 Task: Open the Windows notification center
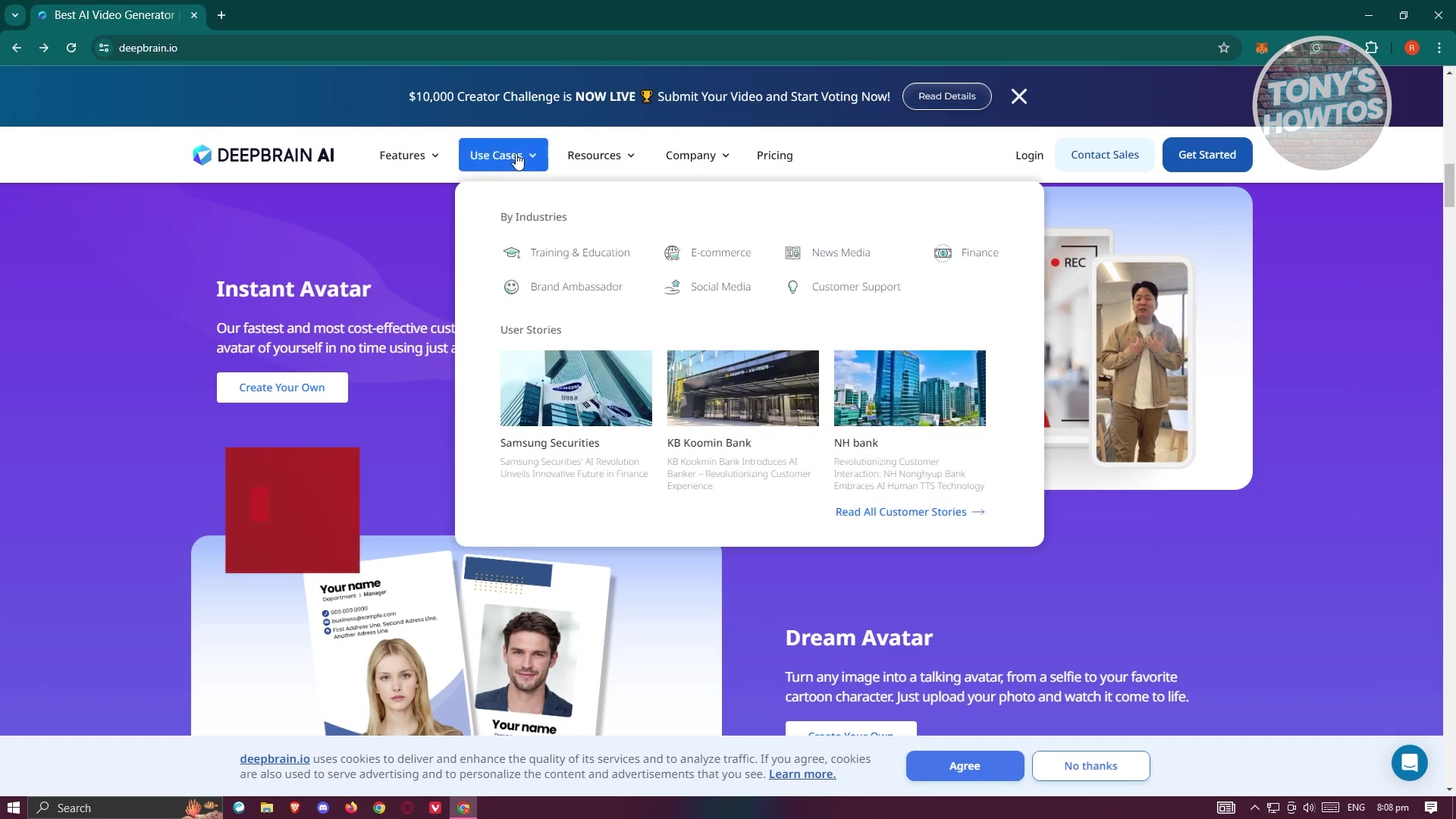1431,808
